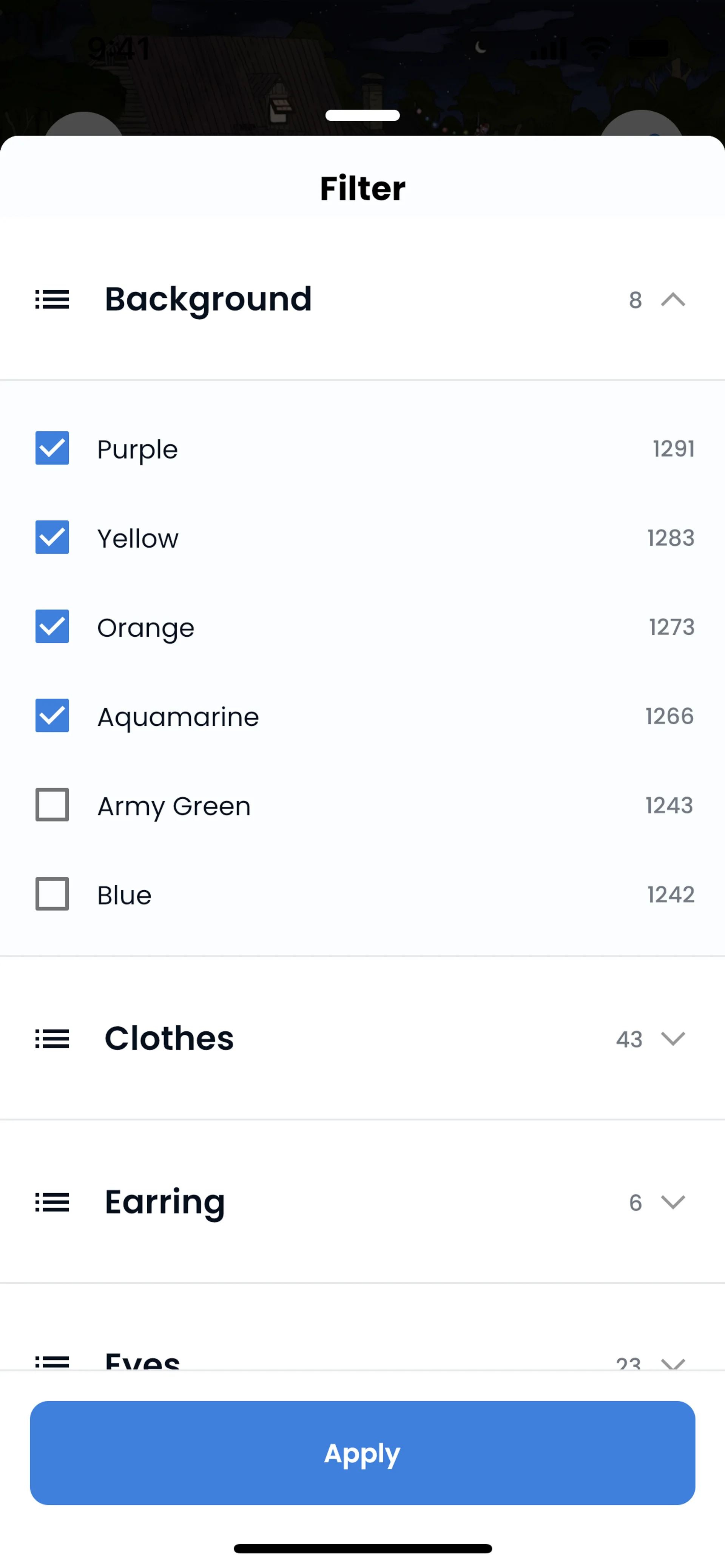Click the list icon beside Background

[52, 300]
